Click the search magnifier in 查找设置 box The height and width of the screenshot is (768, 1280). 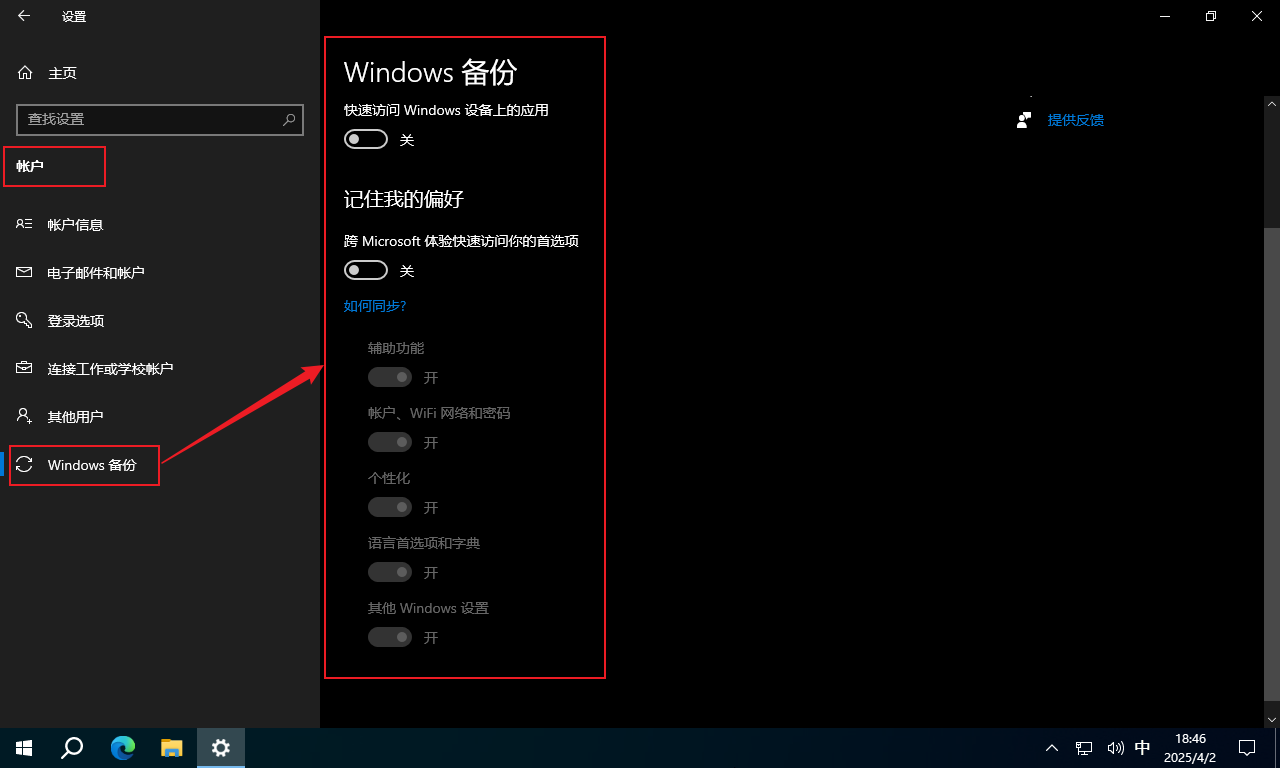click(289, 119)
